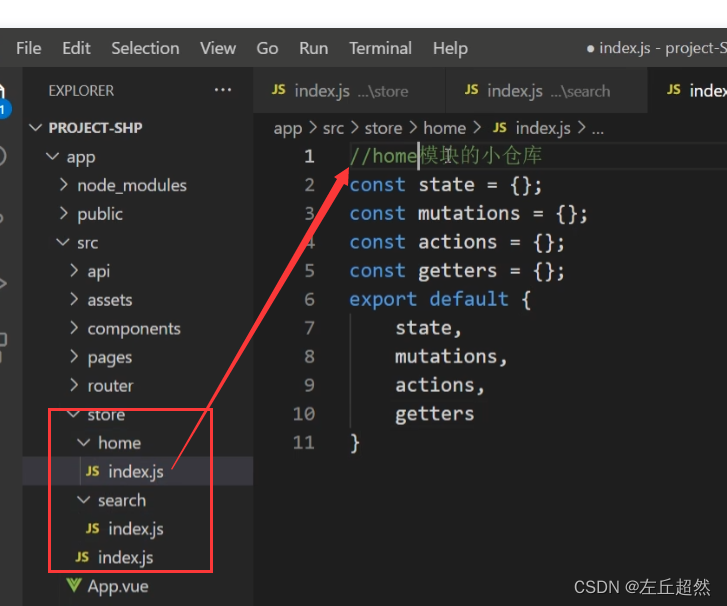Click 'getters' inside the export block
Viewport: 727px width, 606px height.
[x=434, y=414]
